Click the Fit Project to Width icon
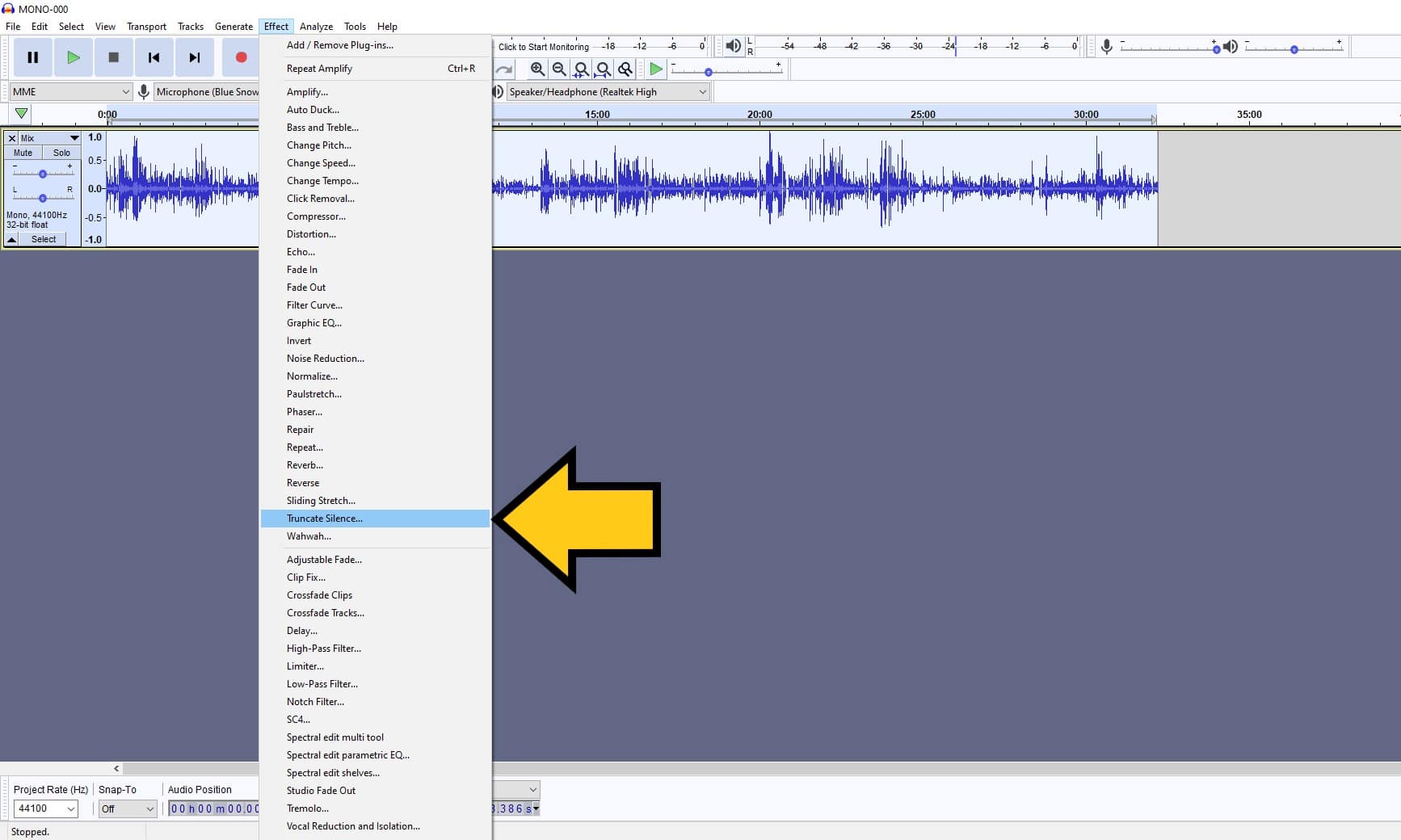 (x=603, y=69)
